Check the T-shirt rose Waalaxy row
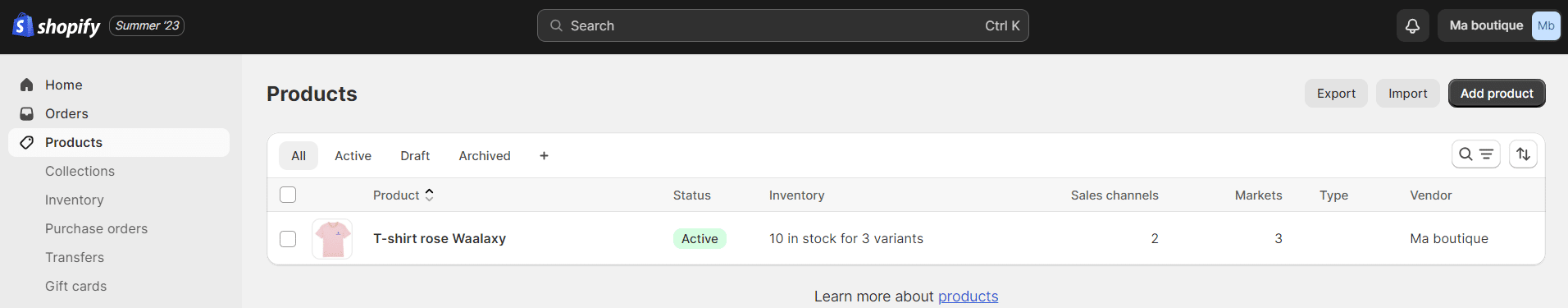Viewport: 1568px width, 308px height. (288, 239)
